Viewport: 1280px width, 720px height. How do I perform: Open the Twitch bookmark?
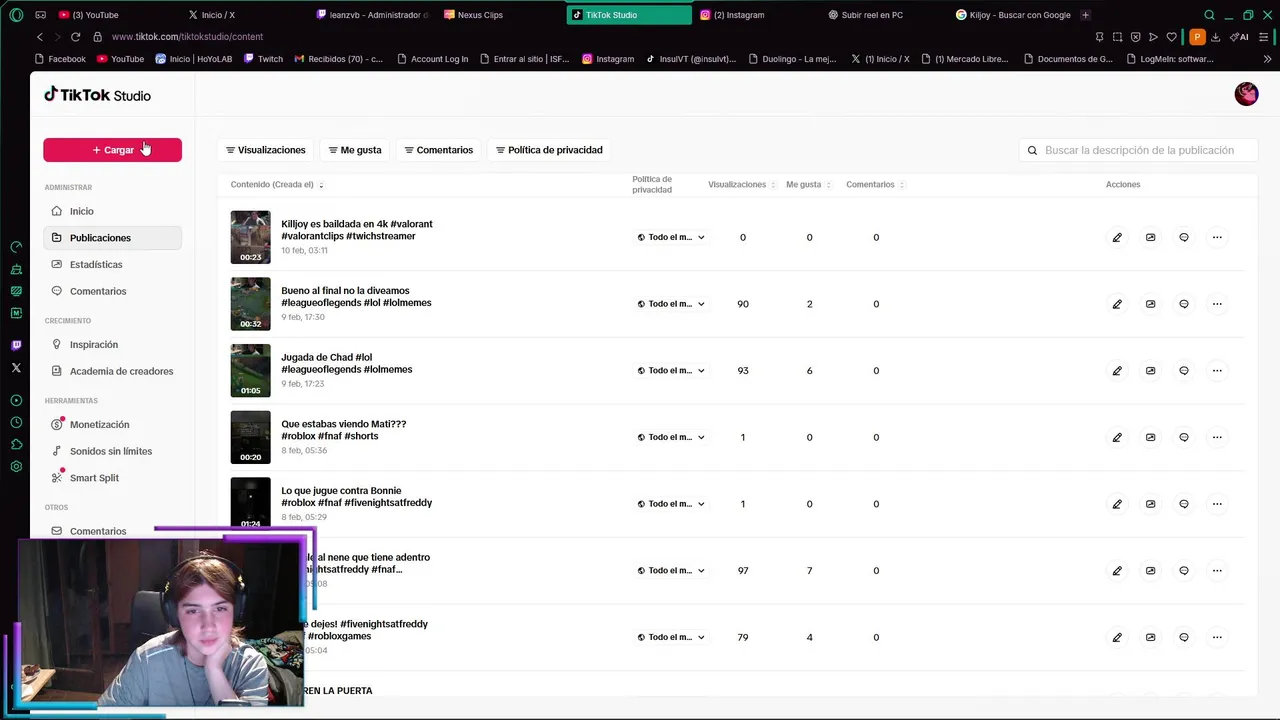tap(263, 59)
